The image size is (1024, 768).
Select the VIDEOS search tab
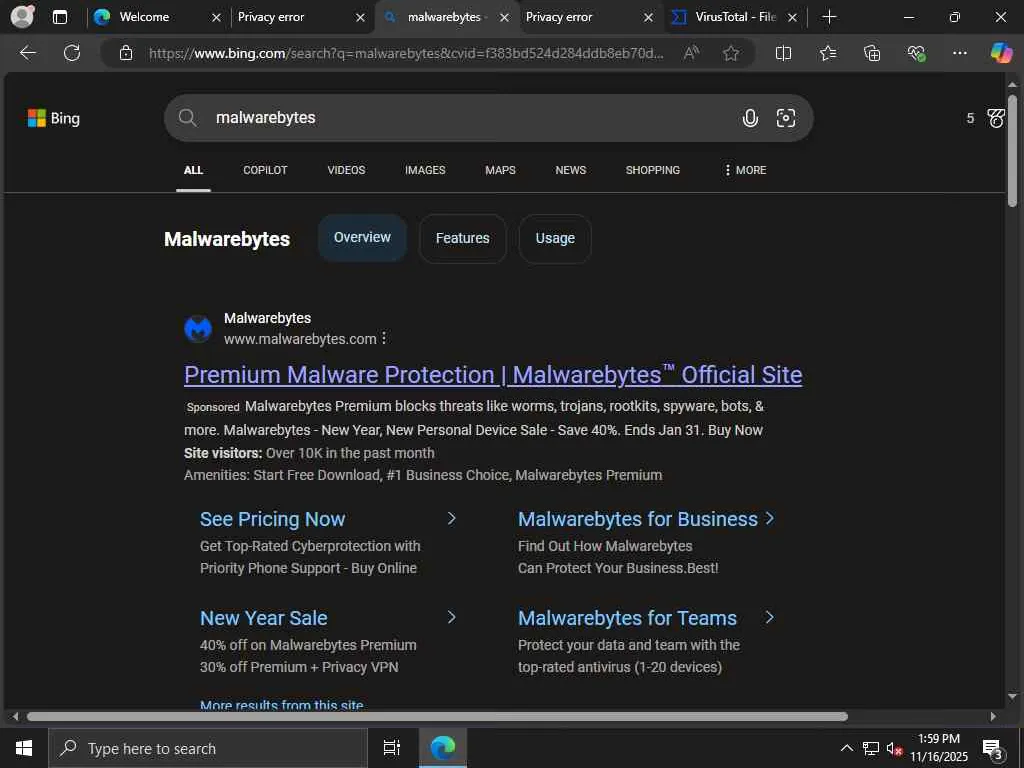click(346, 170)
